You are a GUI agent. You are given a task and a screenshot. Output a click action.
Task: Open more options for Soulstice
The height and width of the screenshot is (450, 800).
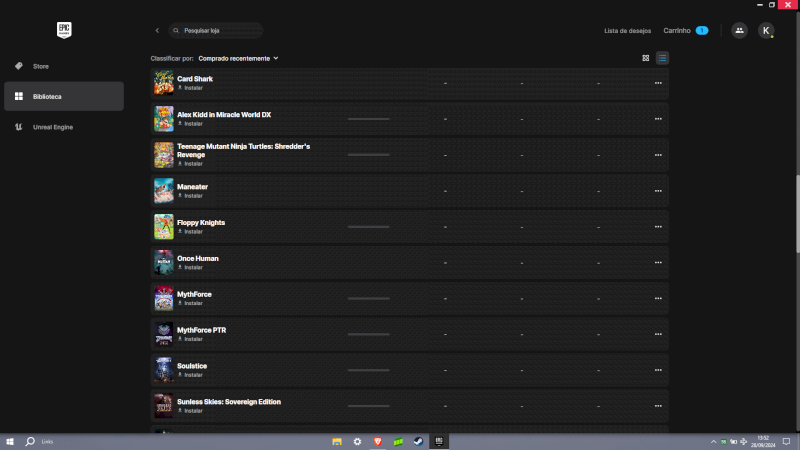coord(658,370)
